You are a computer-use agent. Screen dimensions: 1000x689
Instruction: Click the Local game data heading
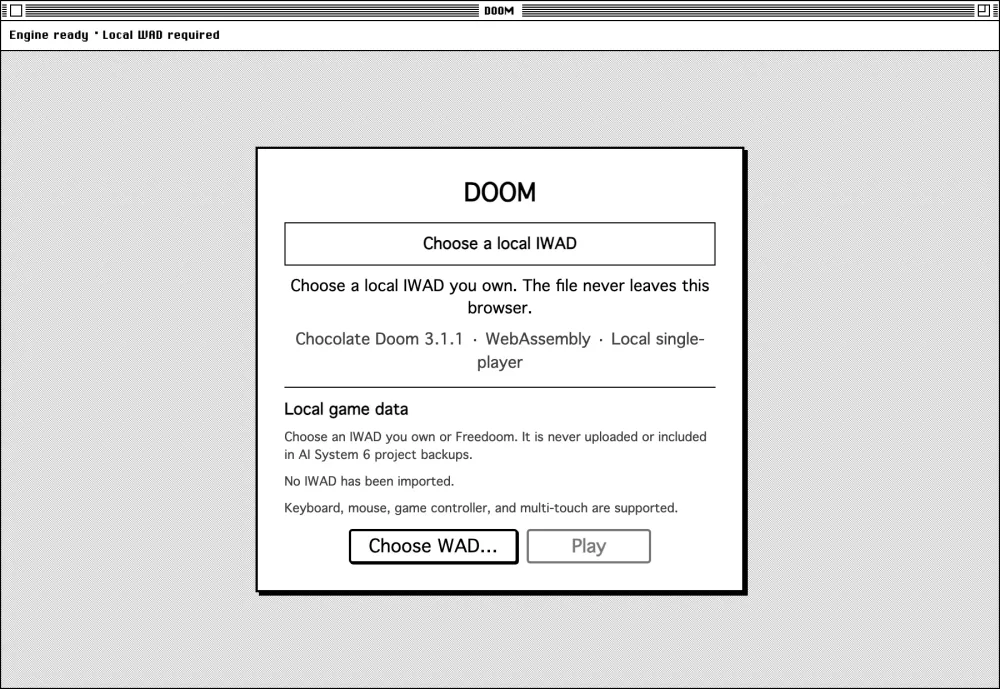346,409
